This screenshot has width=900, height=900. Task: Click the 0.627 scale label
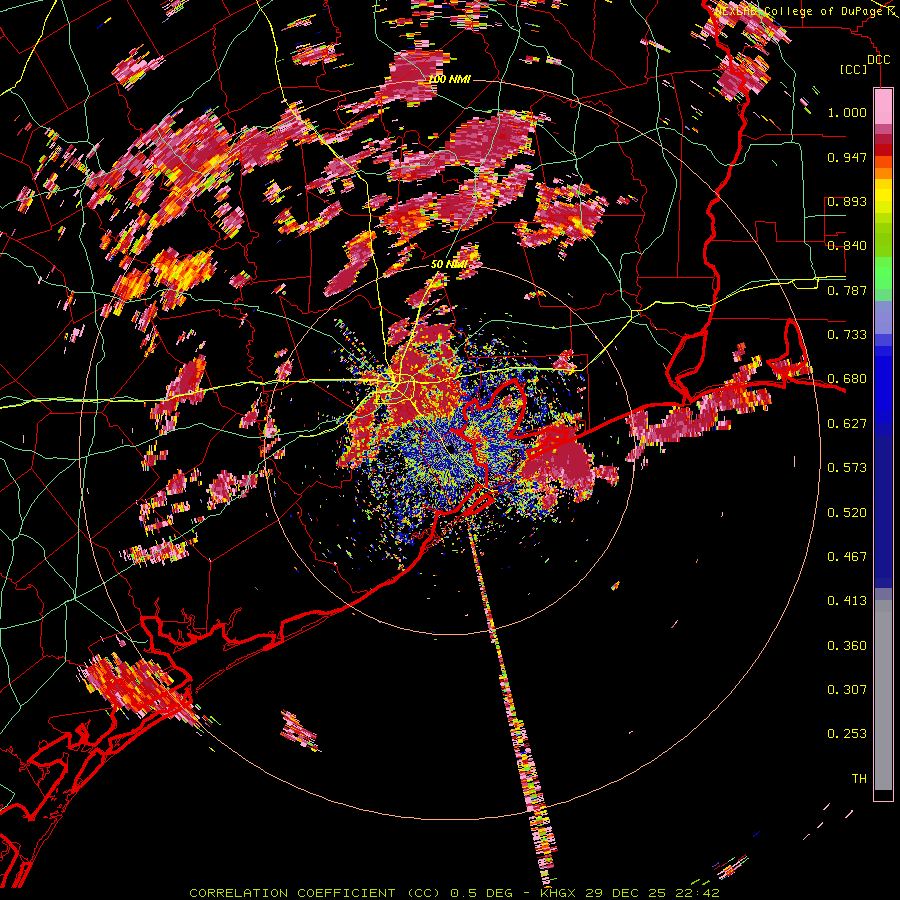coord(847,423)
